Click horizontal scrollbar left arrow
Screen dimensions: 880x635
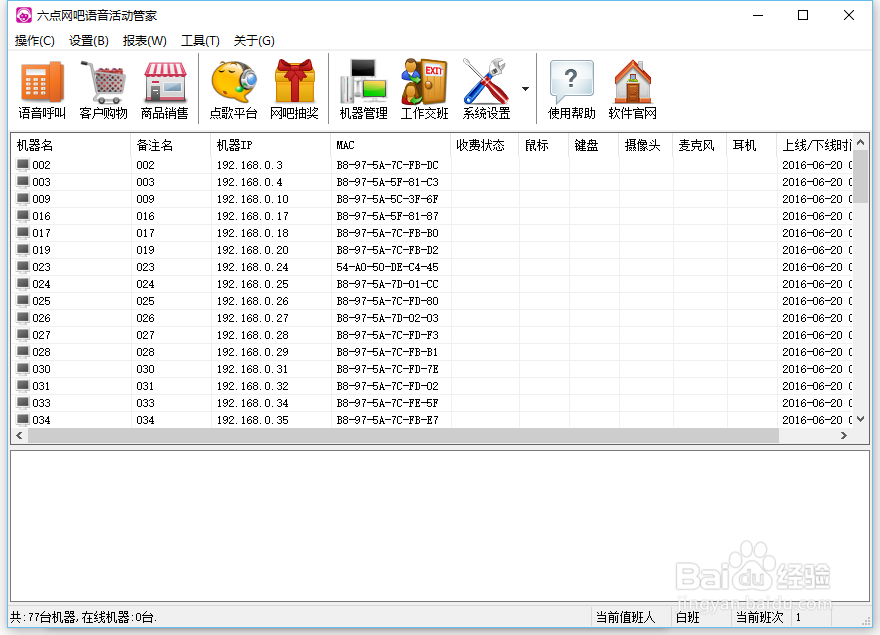tap(20, 436)
